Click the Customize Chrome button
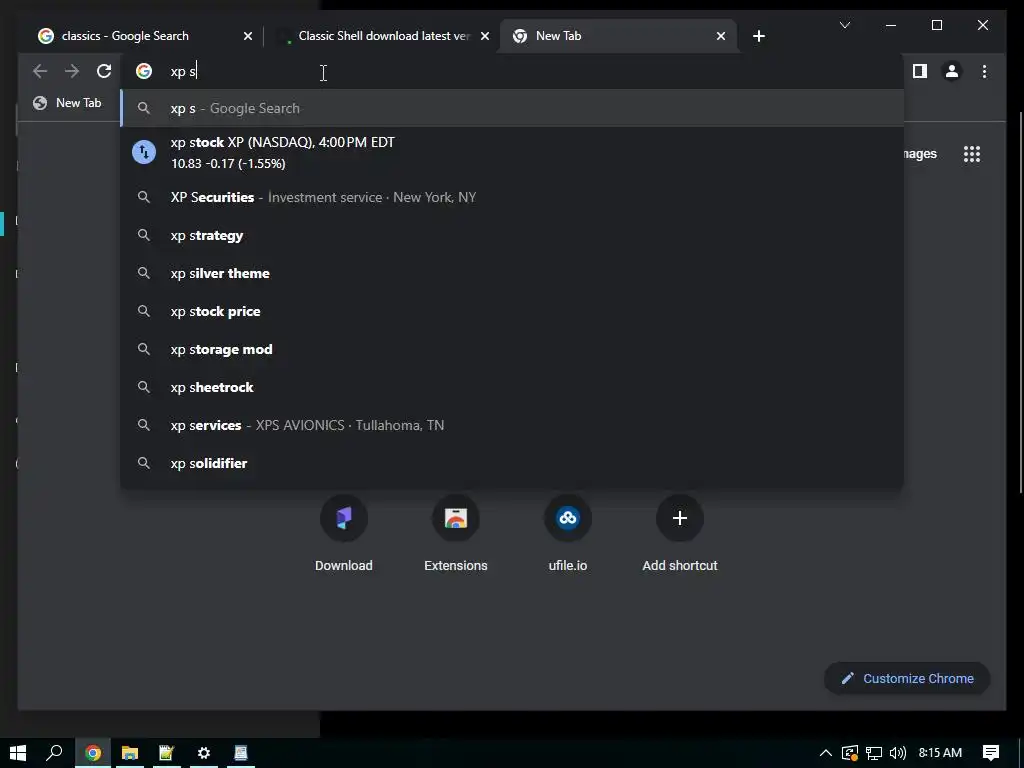Viewport: 1024px width, 768px height. pos(907,679)
